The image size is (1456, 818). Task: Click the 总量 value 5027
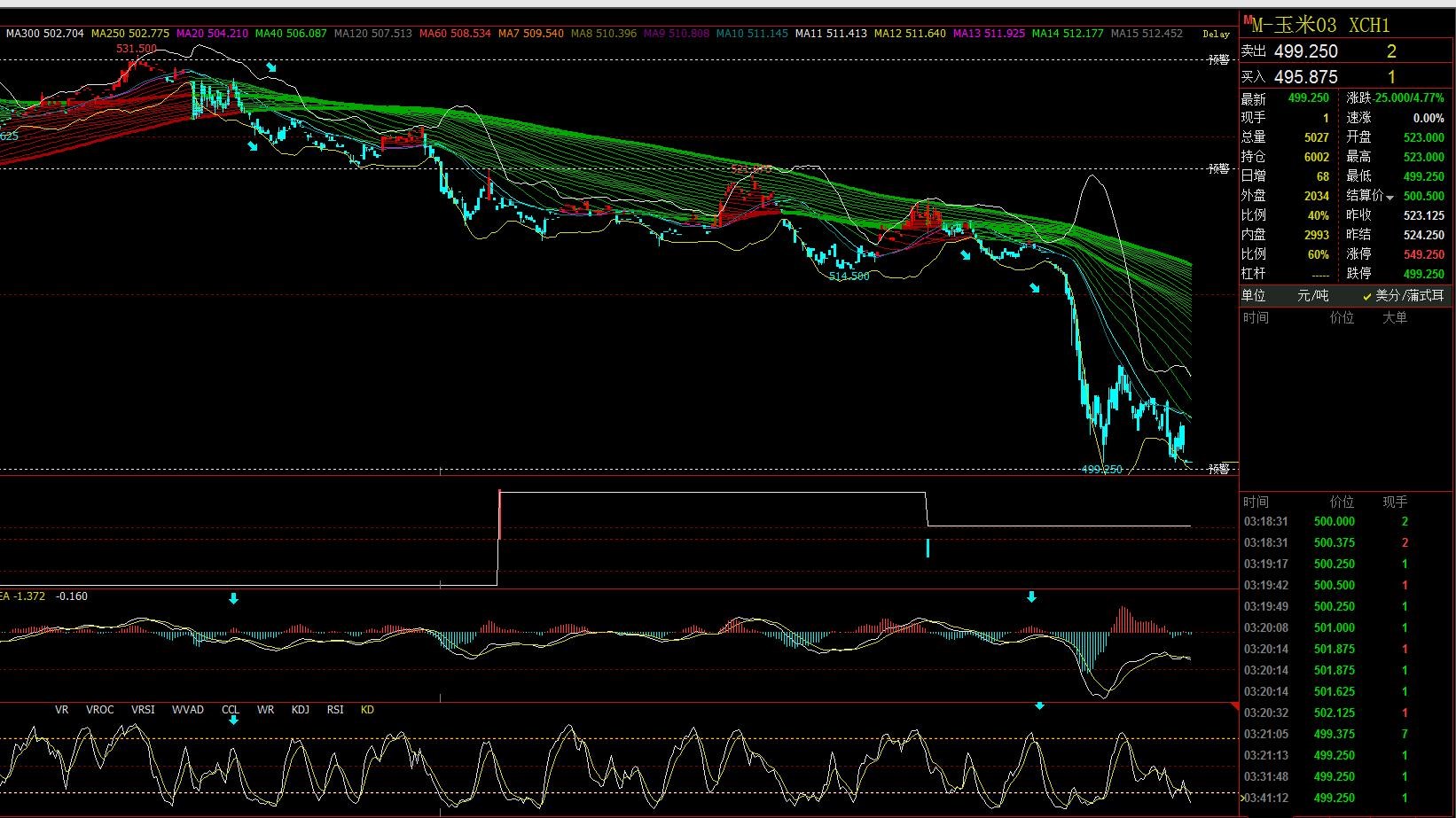1317,137
